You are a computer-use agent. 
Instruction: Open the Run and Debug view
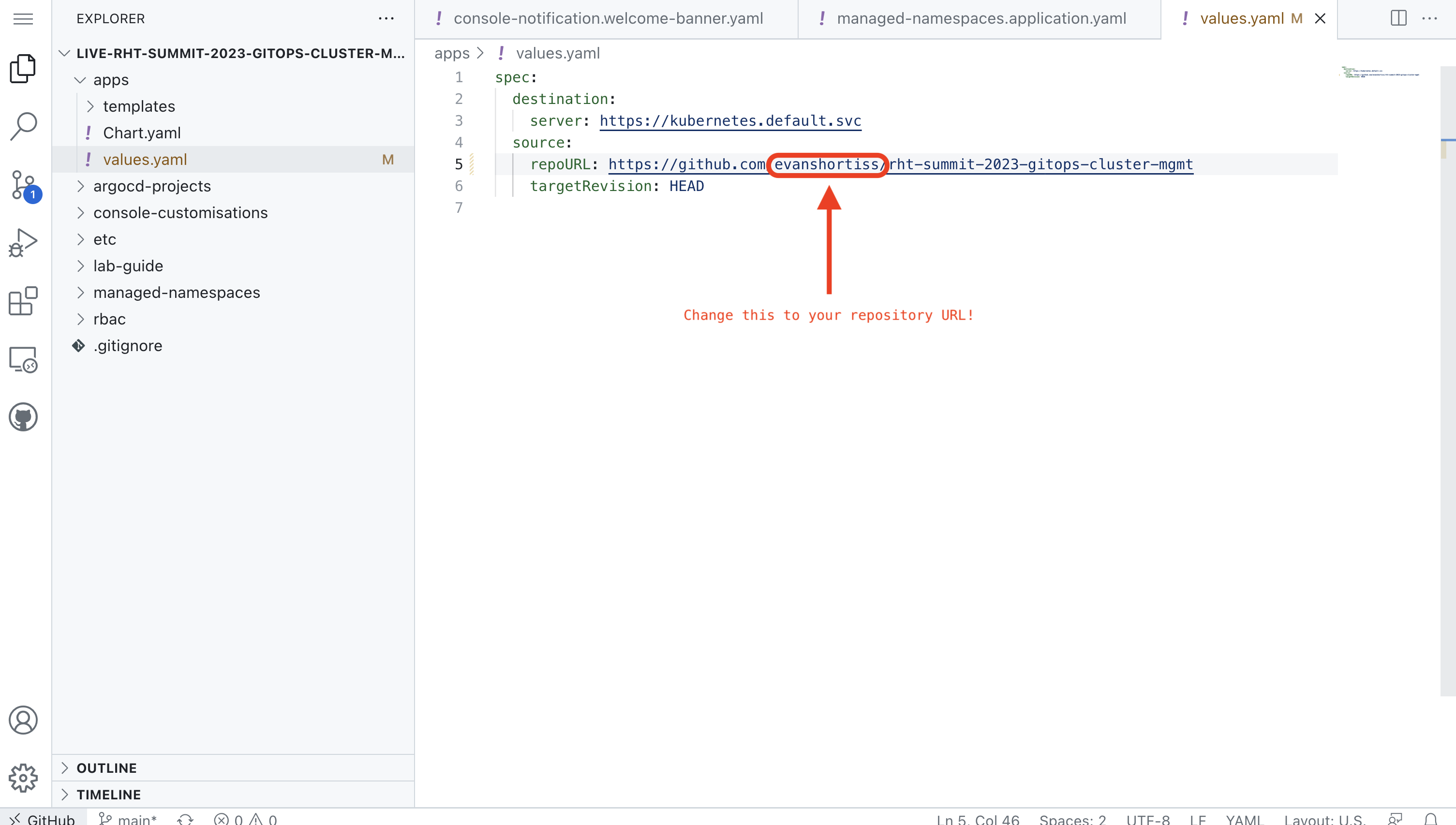pyautogui.click(x=23, y=243)
